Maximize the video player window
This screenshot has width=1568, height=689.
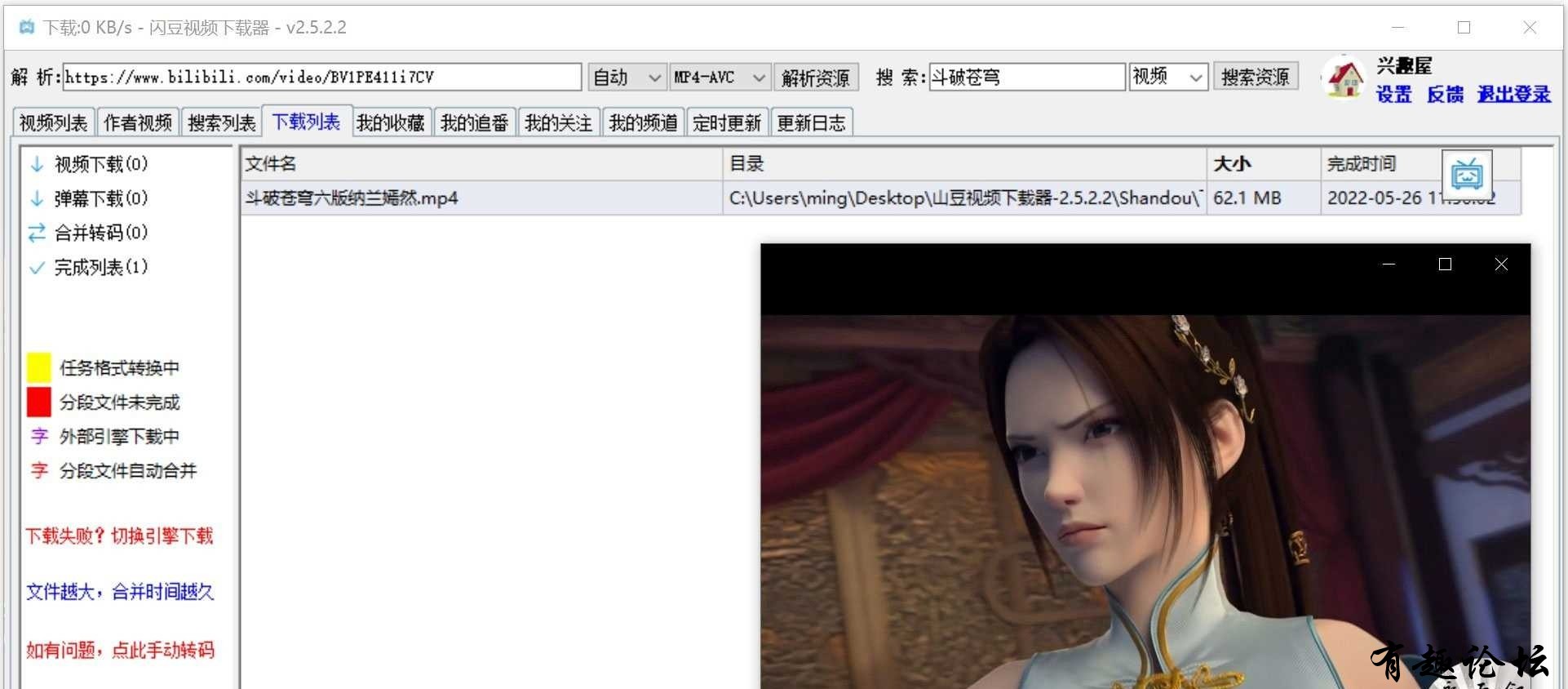[1445, 264]
